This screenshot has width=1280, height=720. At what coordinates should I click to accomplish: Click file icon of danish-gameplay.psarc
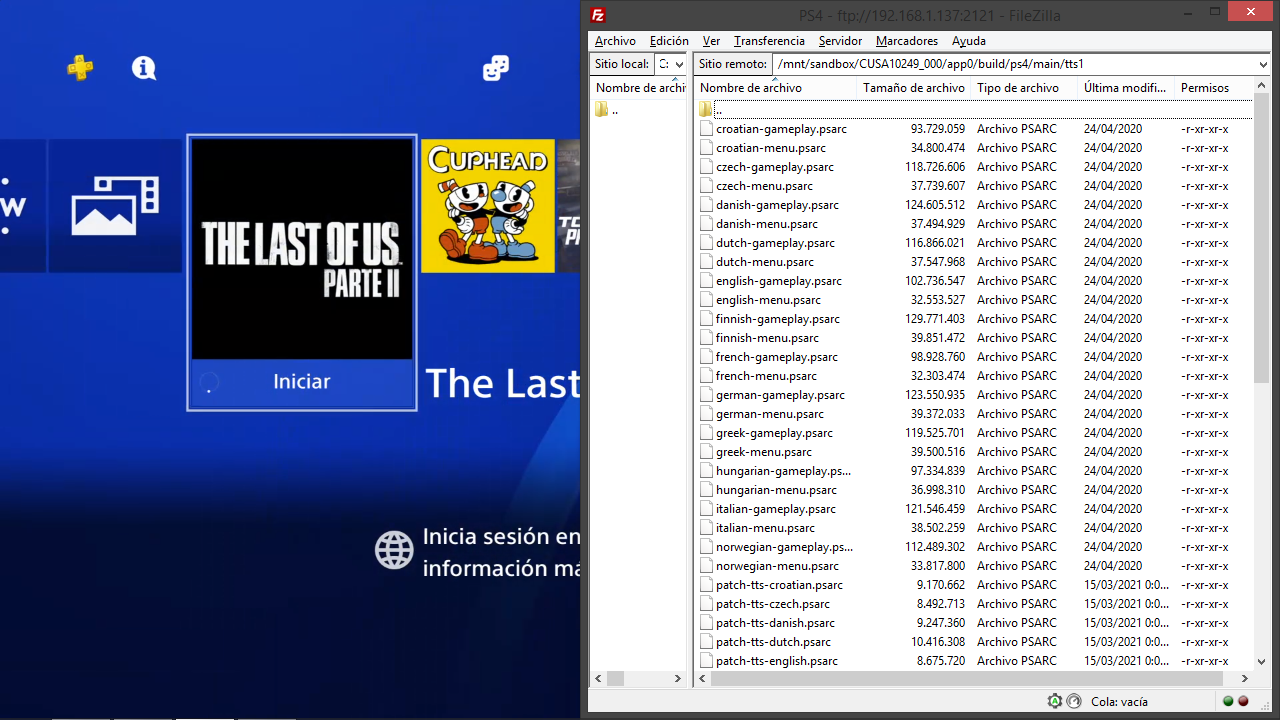tap(707, 205)
